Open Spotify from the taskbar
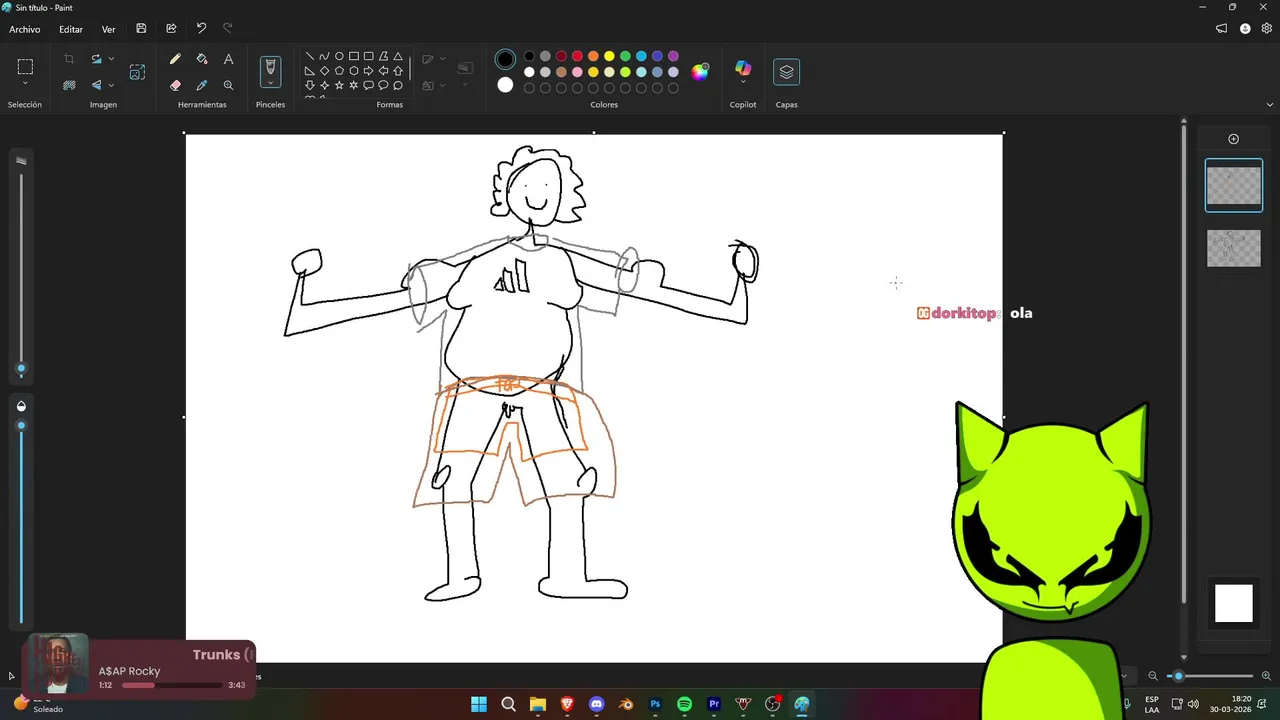1280x720 pixels. 684,704
